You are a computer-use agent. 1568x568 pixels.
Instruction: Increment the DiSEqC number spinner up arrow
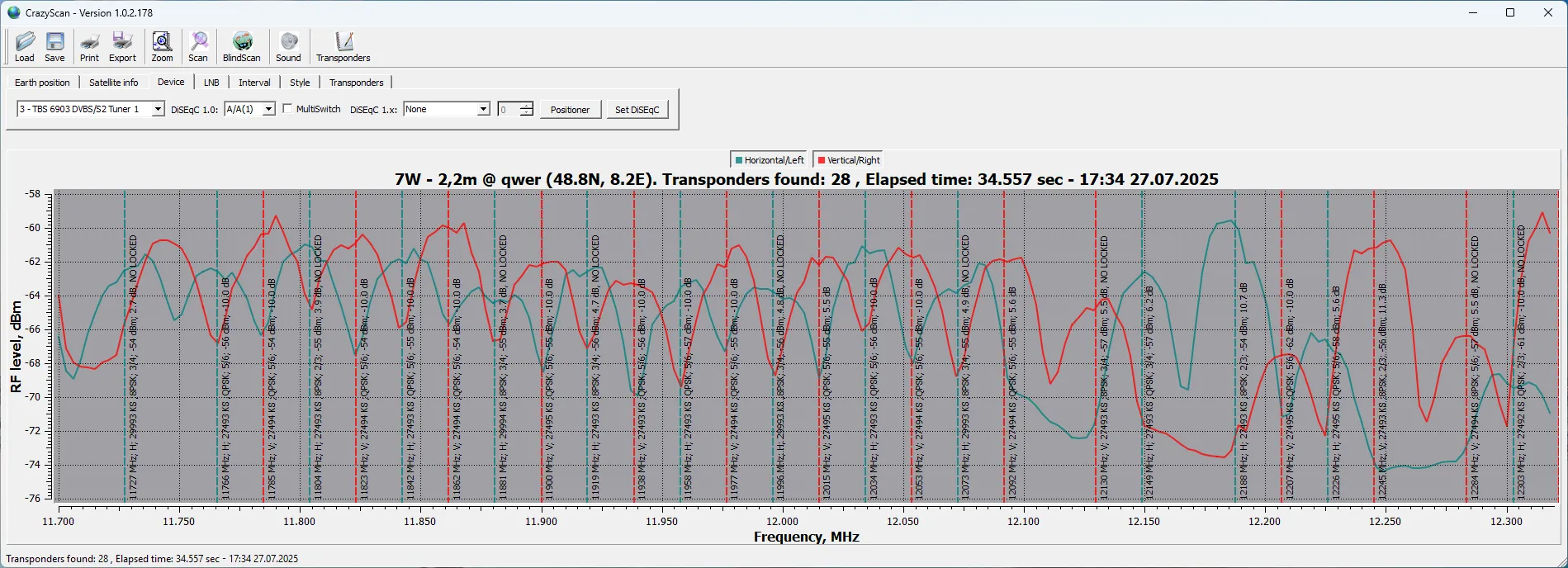tap(526, 106)
